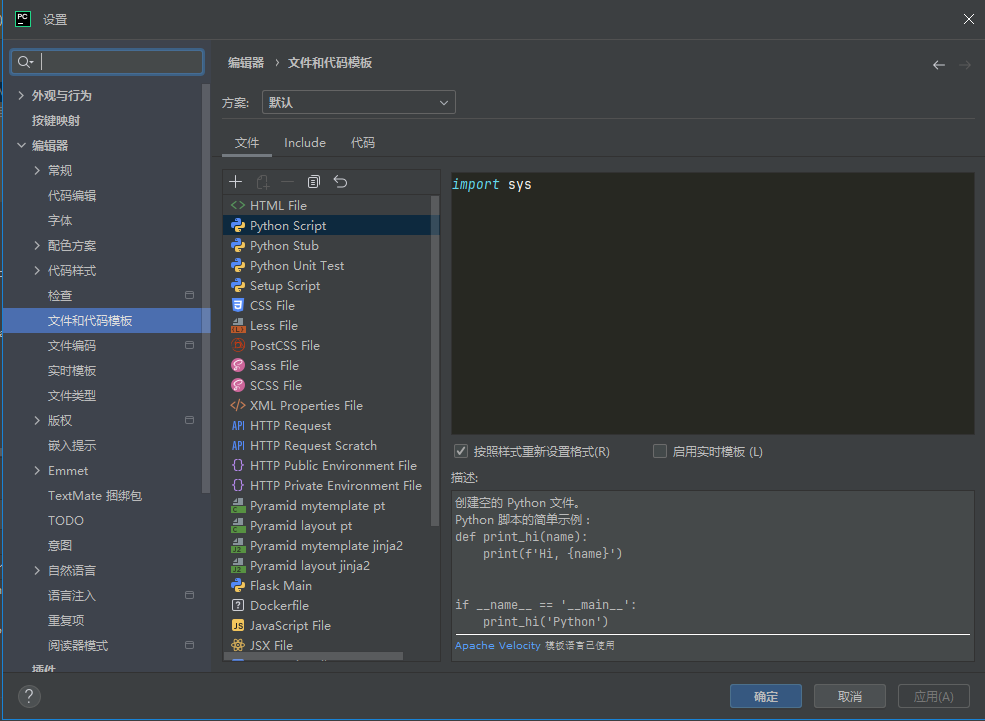
Task: Click the JSX File template icon
Action: (x=237, y=646)
